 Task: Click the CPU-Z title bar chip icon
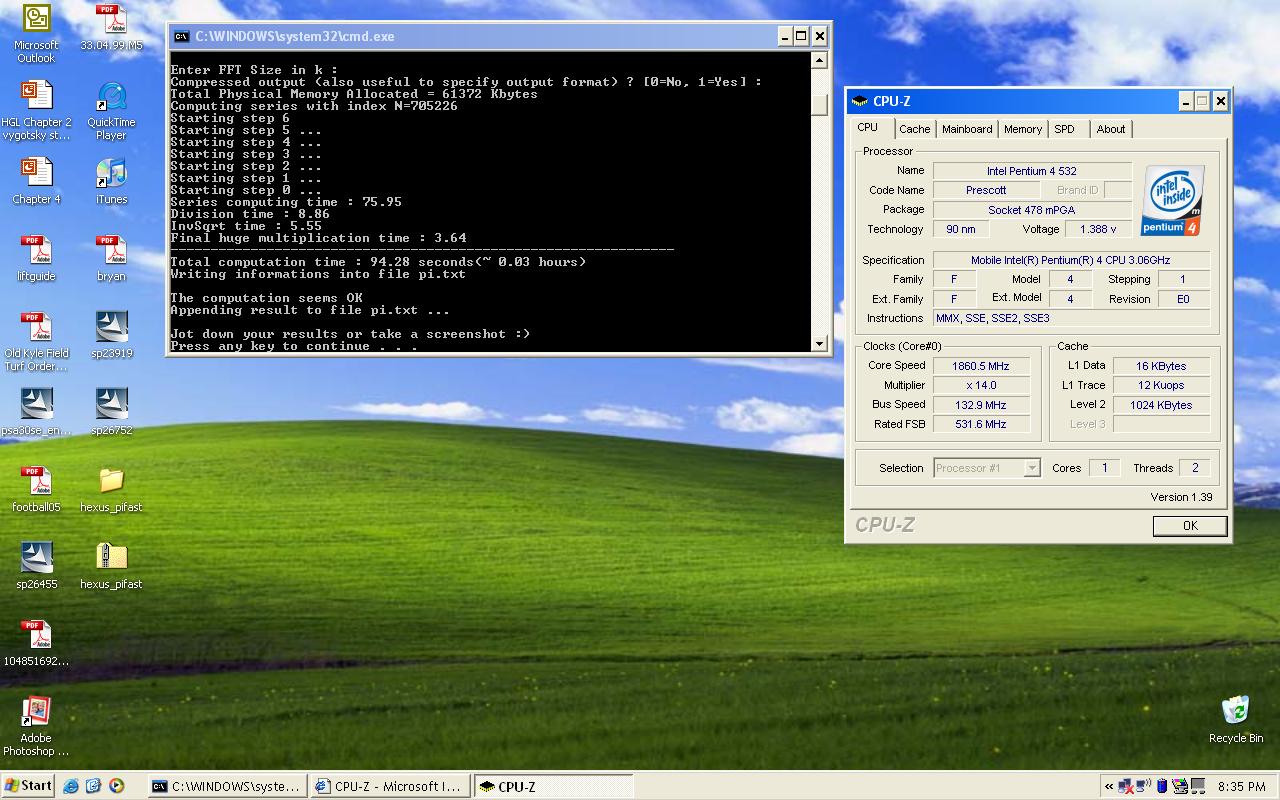pyautogui.click(x=860, y=101)
